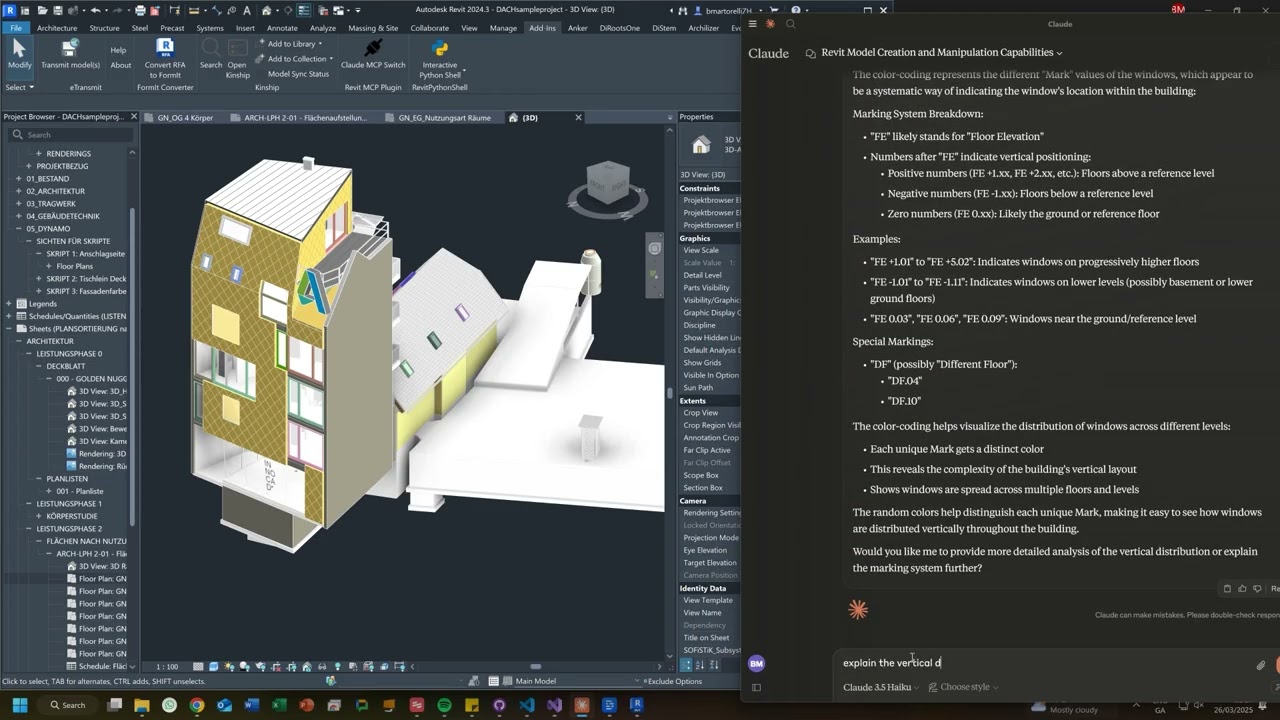Viewport: 1280px width, 720px height.
Task: Click eTransmit About button
Action: click(x=121, y=65)
